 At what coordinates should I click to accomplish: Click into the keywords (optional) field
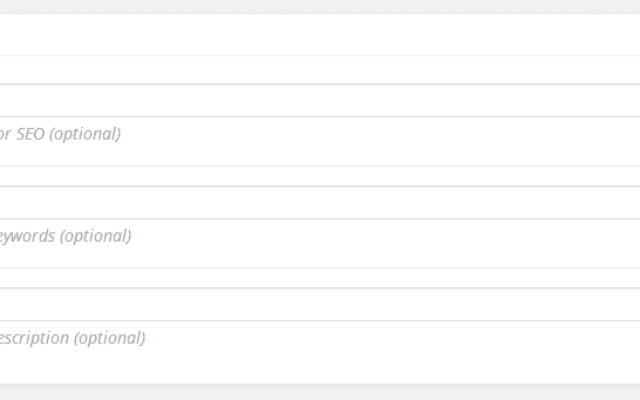click(320, 243)
